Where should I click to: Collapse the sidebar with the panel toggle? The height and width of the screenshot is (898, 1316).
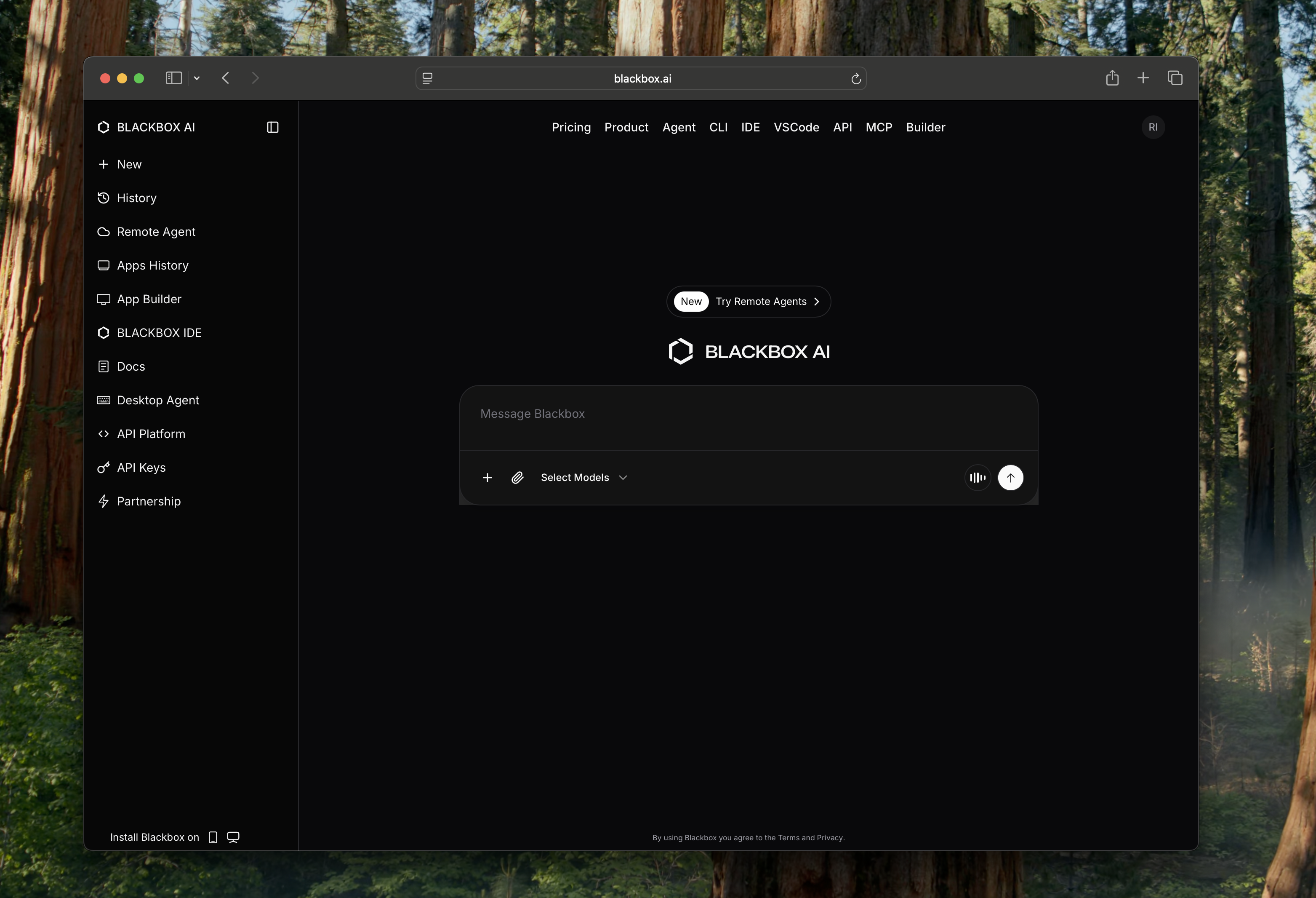(x=272, y=127)
